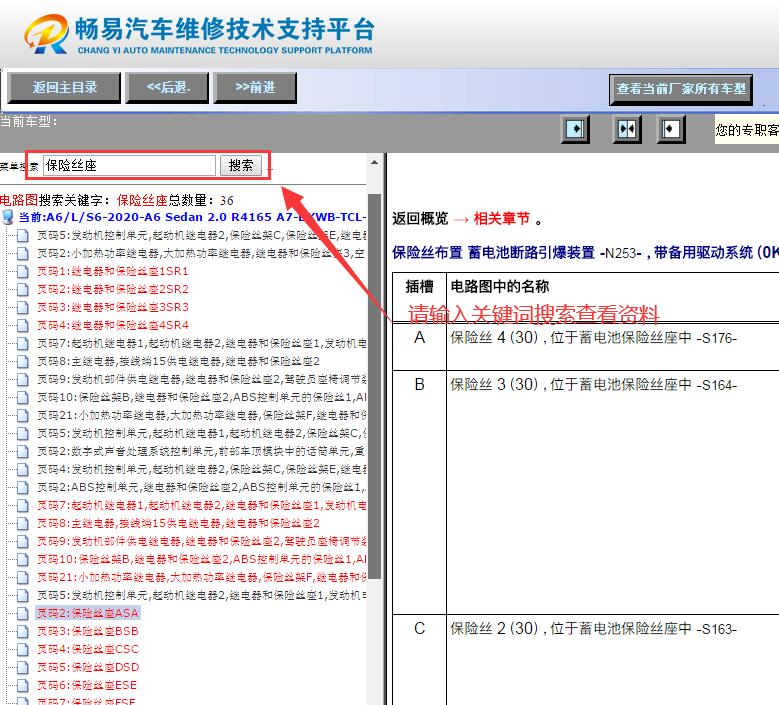Screen dimensions: 779x705
Task: Click page icon of 页码5:保险丝座DSD
Action: click(x=22, y=667)
